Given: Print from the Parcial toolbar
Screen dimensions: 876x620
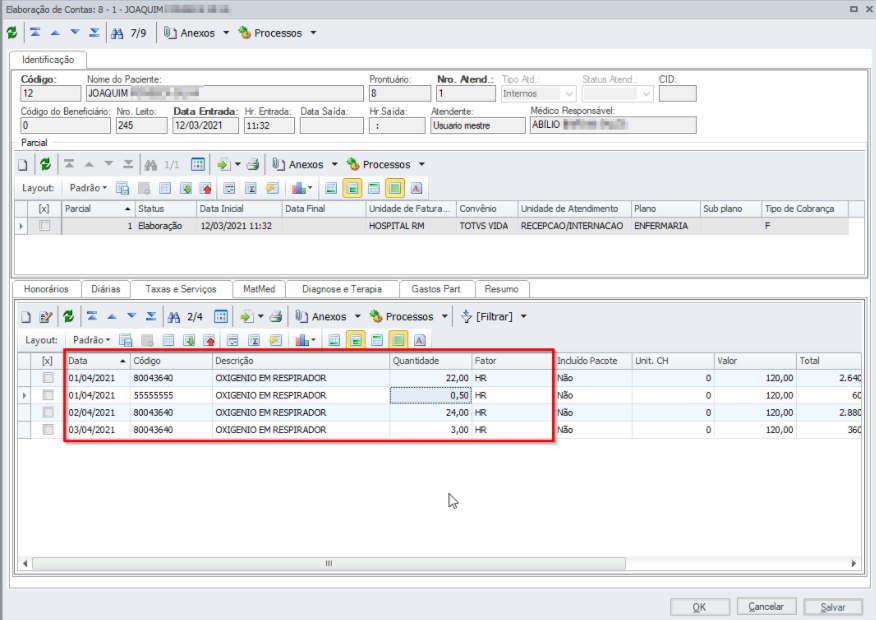Looking at the screenshot, I should [x=253, y=164].
